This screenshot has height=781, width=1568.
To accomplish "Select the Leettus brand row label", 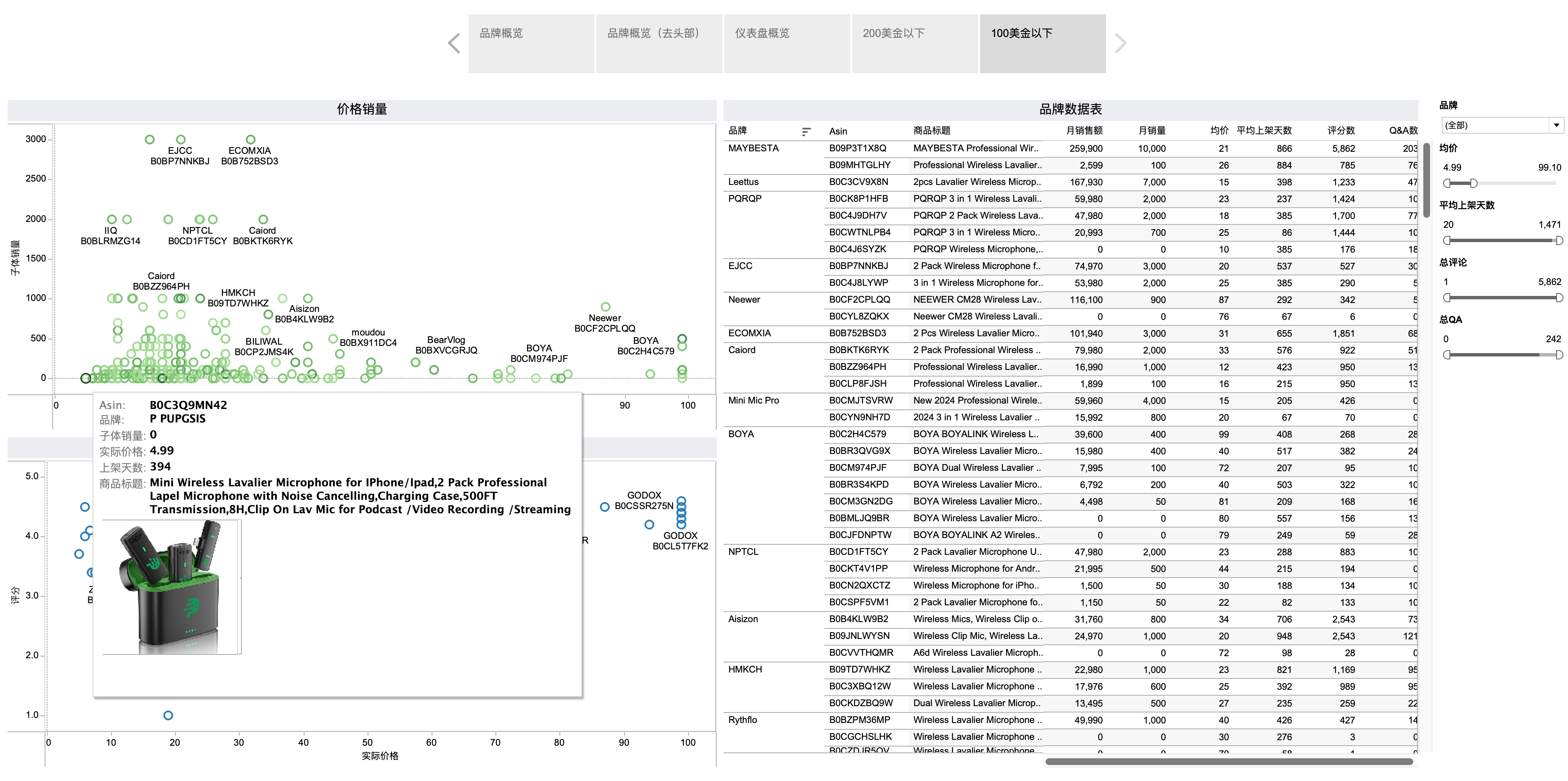I will [743, 182].
